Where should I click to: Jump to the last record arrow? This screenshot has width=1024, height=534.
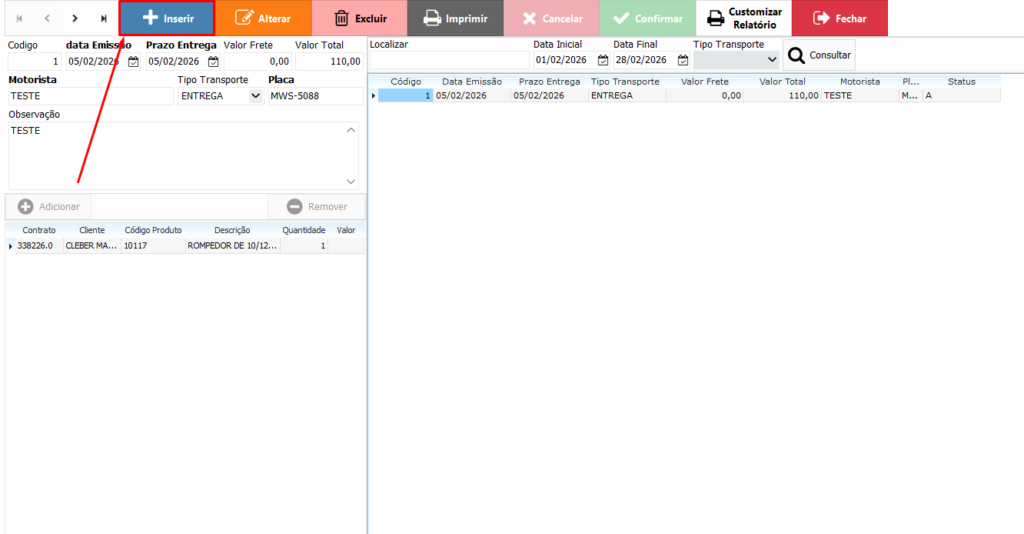click(x=103, y=18)
